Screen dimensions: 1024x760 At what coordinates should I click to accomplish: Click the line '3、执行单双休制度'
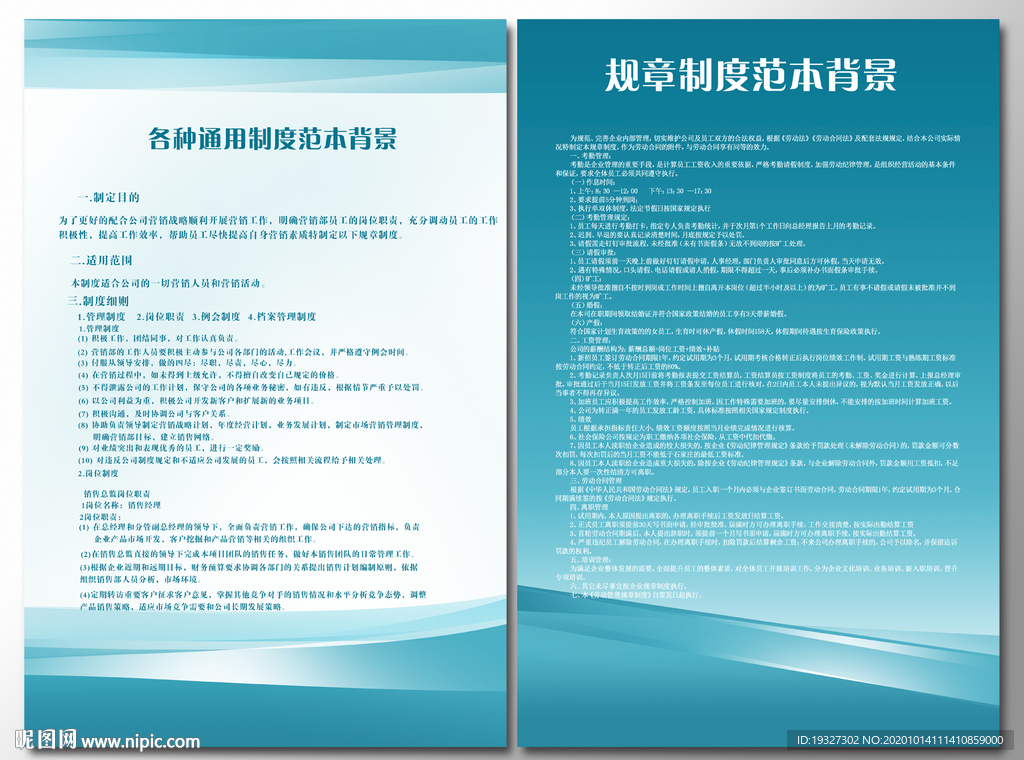(x=640, y=208)
